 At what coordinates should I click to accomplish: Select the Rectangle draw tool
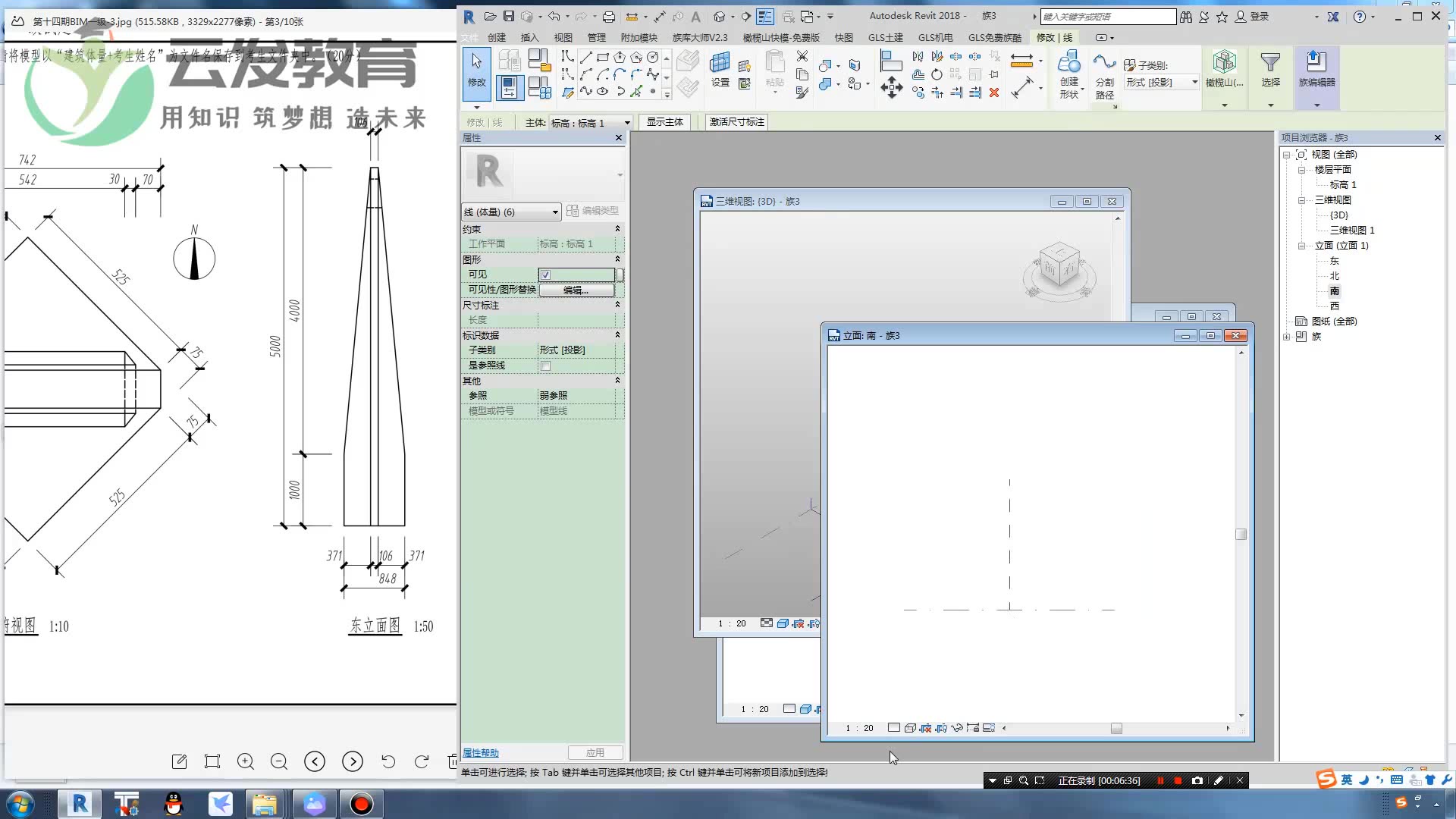[603, 58]
